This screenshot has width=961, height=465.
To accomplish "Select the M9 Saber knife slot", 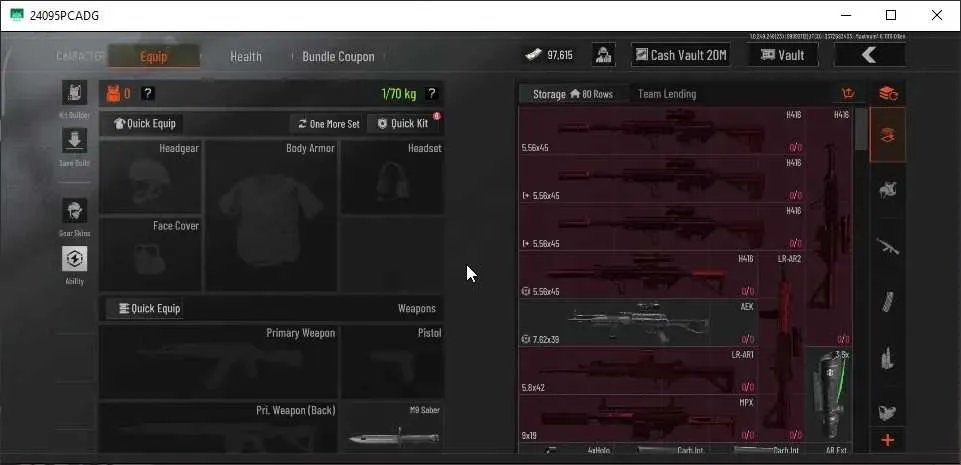I will 393,427.
